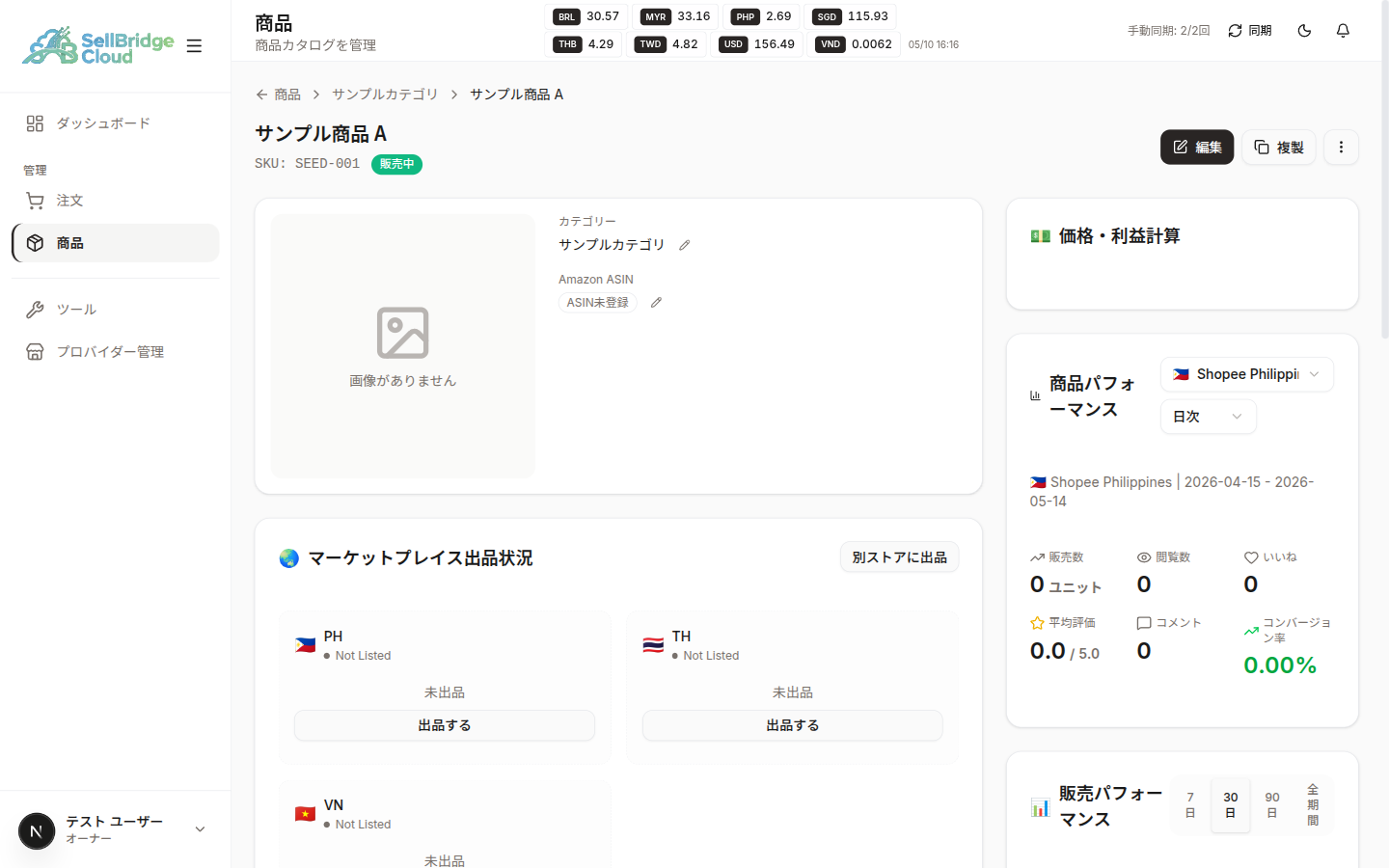This screenshot has width=1389, height=868.
Task: Click the Vietnam flag in VN card
Action: tap(305, 814)
